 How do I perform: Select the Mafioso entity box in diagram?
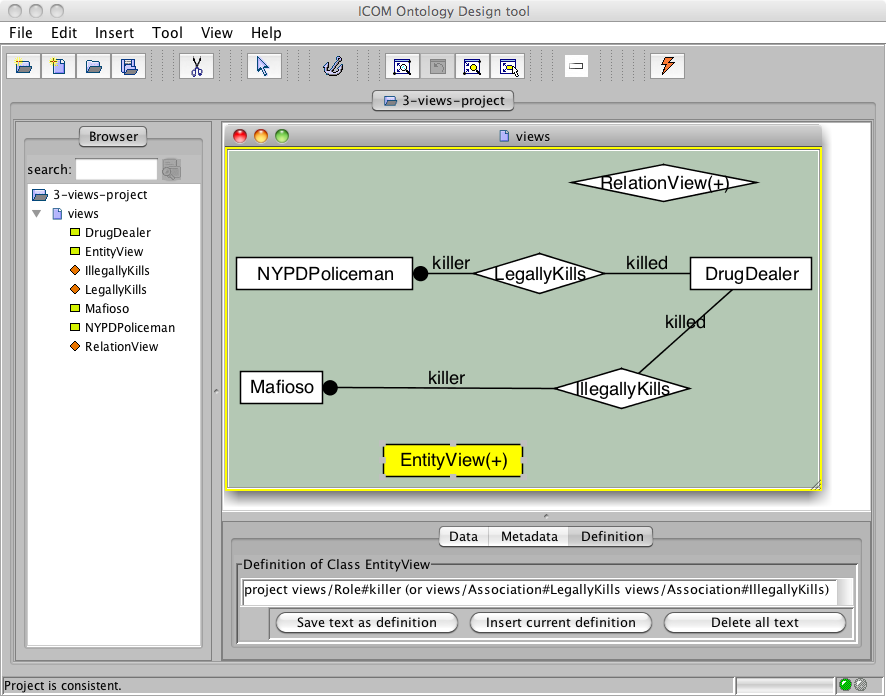click(281, 387)
